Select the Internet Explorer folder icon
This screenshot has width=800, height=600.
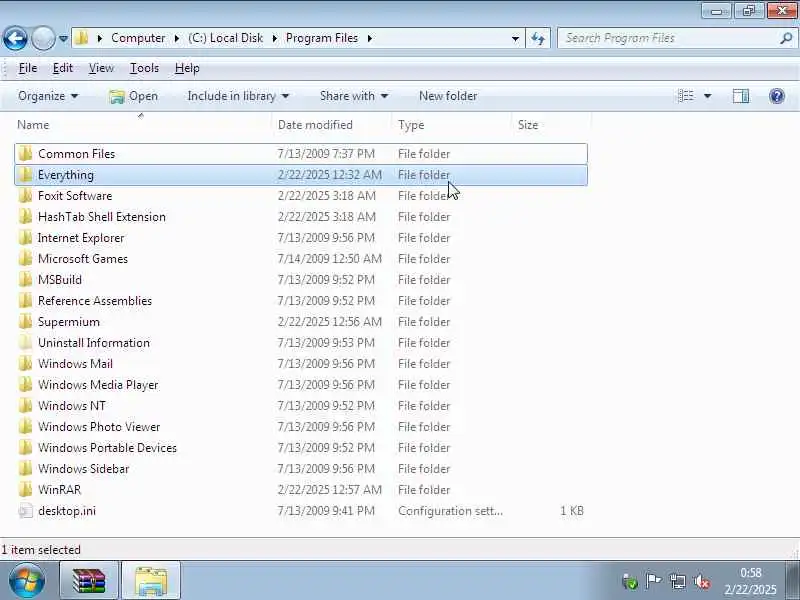25,238
